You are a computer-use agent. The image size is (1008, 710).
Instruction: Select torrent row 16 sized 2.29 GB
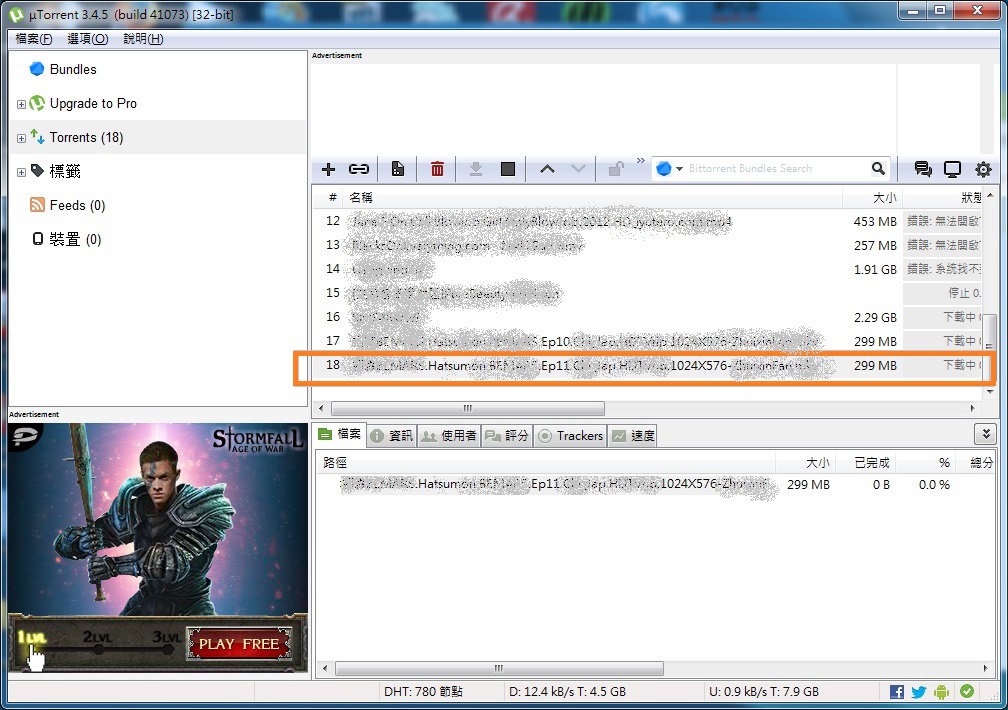click(649, 317)
